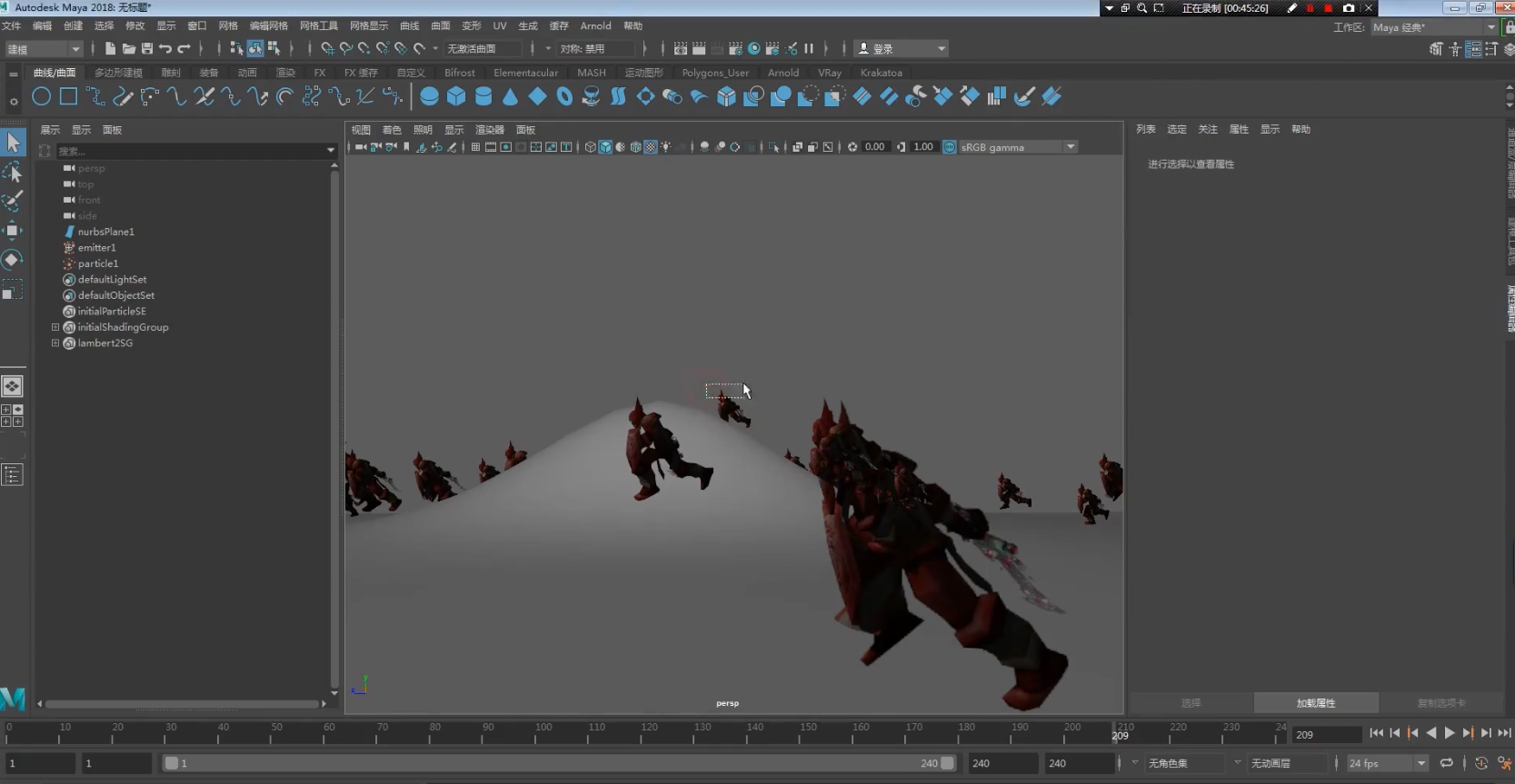
Task: Go to start of playback range
Action: click(x=1377, y=733)
